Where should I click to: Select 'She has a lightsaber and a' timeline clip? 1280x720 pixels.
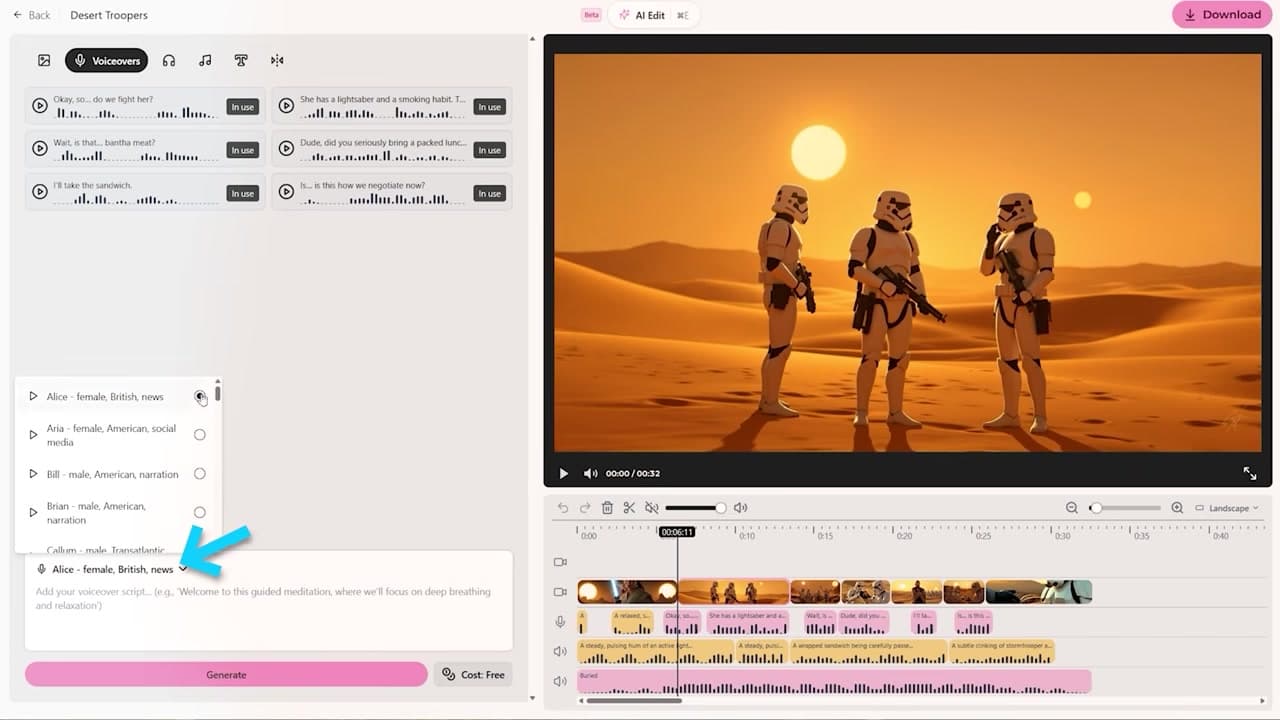pos(747,622)
